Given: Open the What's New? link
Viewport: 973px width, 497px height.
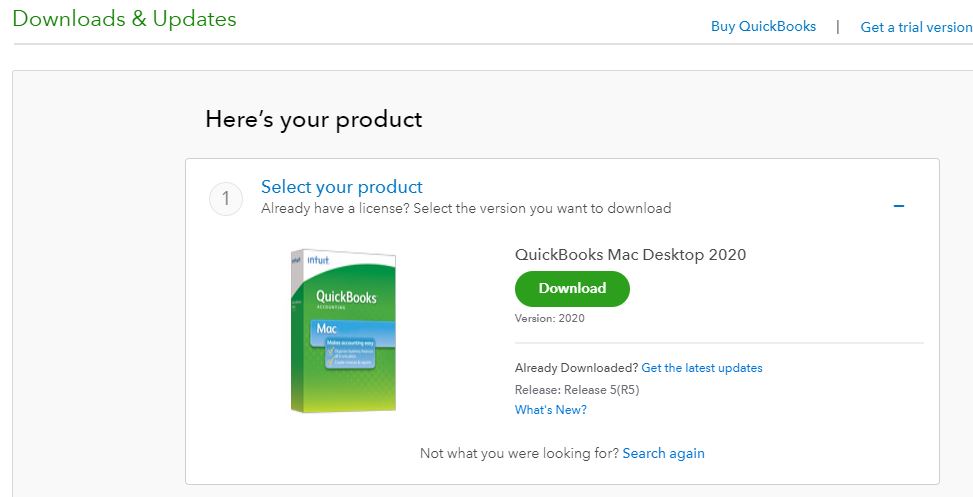Looking at the screenshot, I should coord(550,410).
